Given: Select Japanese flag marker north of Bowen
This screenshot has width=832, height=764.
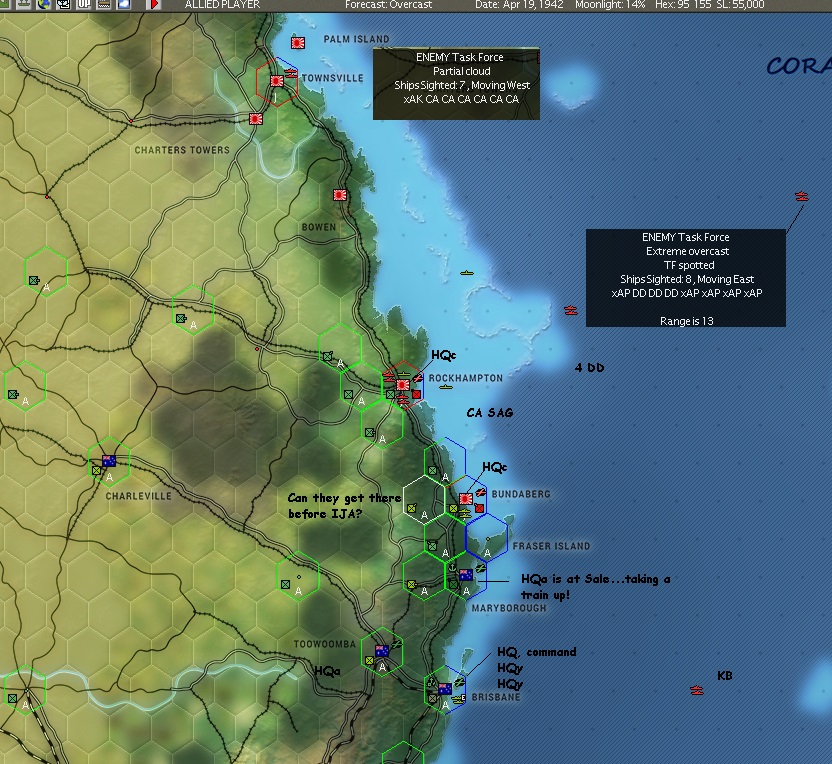Looking at the screenshot, I should (x=340, y=195).
